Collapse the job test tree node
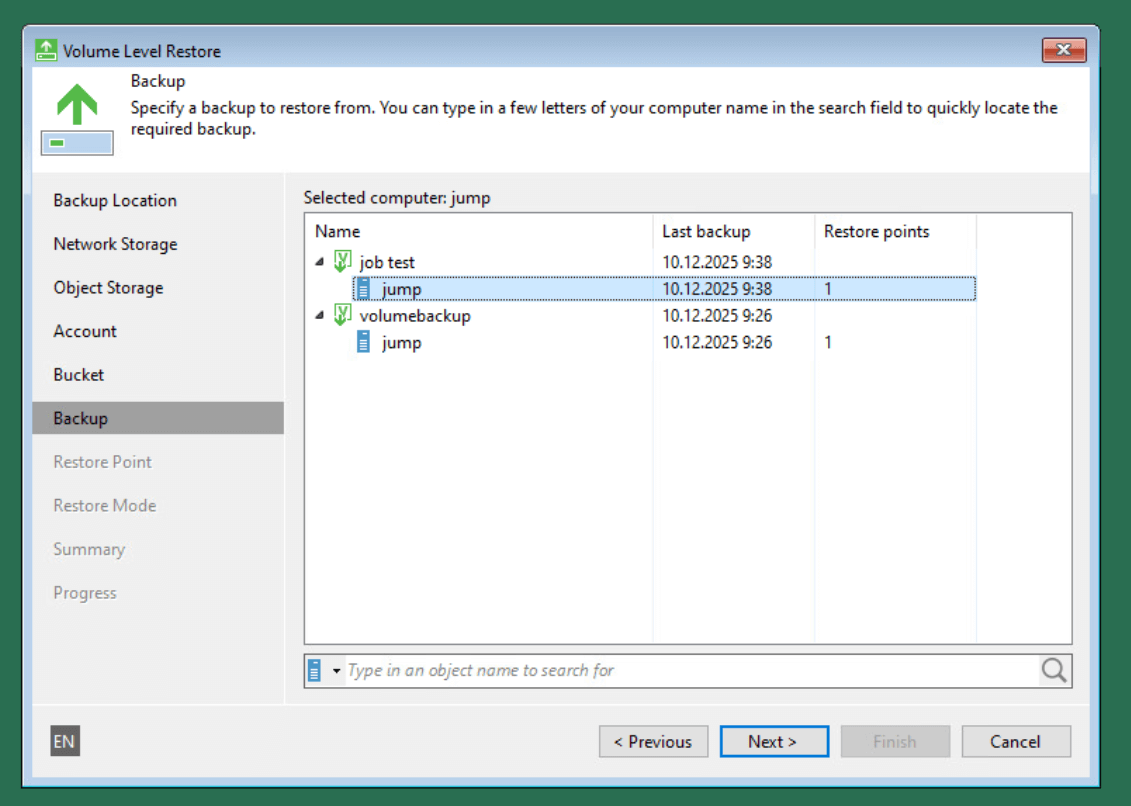Screen dimensions: 1131x806 coord(319,262)
